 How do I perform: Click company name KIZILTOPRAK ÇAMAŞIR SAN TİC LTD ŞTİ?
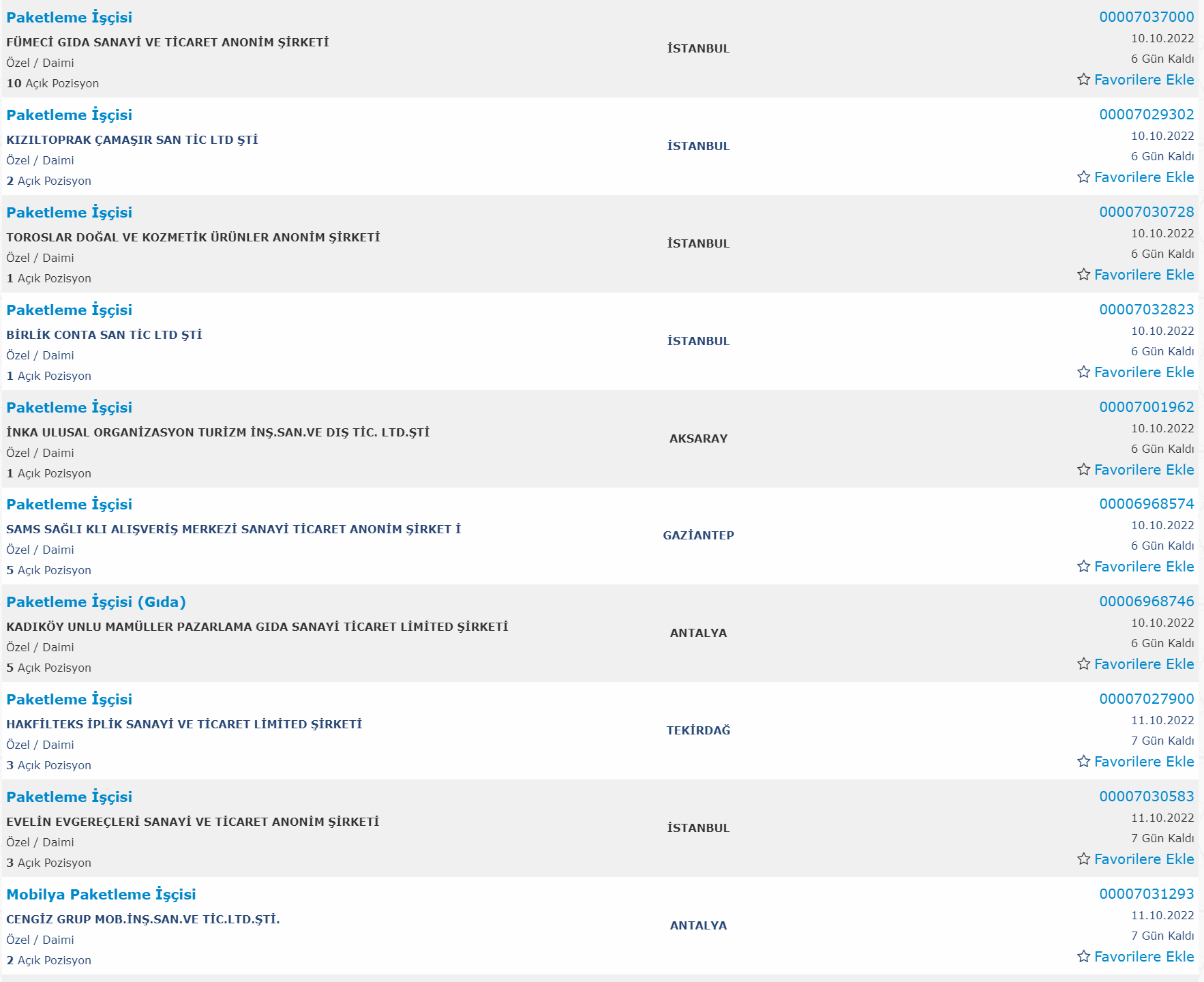[132, 140]
